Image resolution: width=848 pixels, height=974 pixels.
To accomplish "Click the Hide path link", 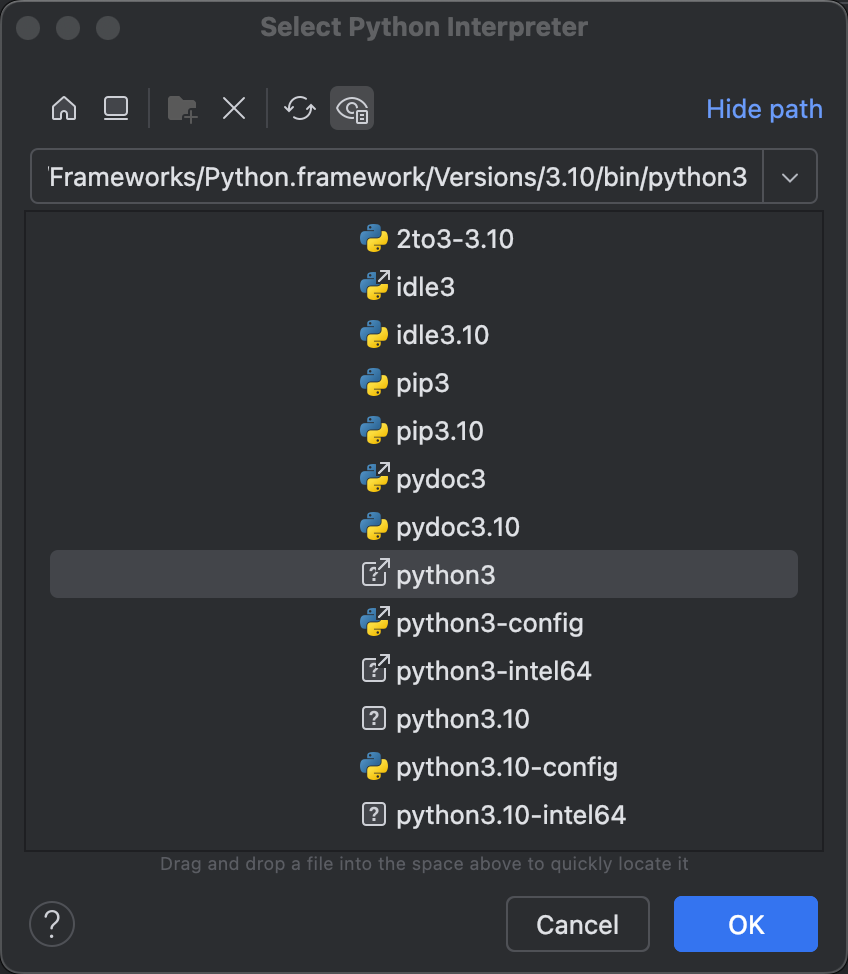I will [x=764, y=109].
